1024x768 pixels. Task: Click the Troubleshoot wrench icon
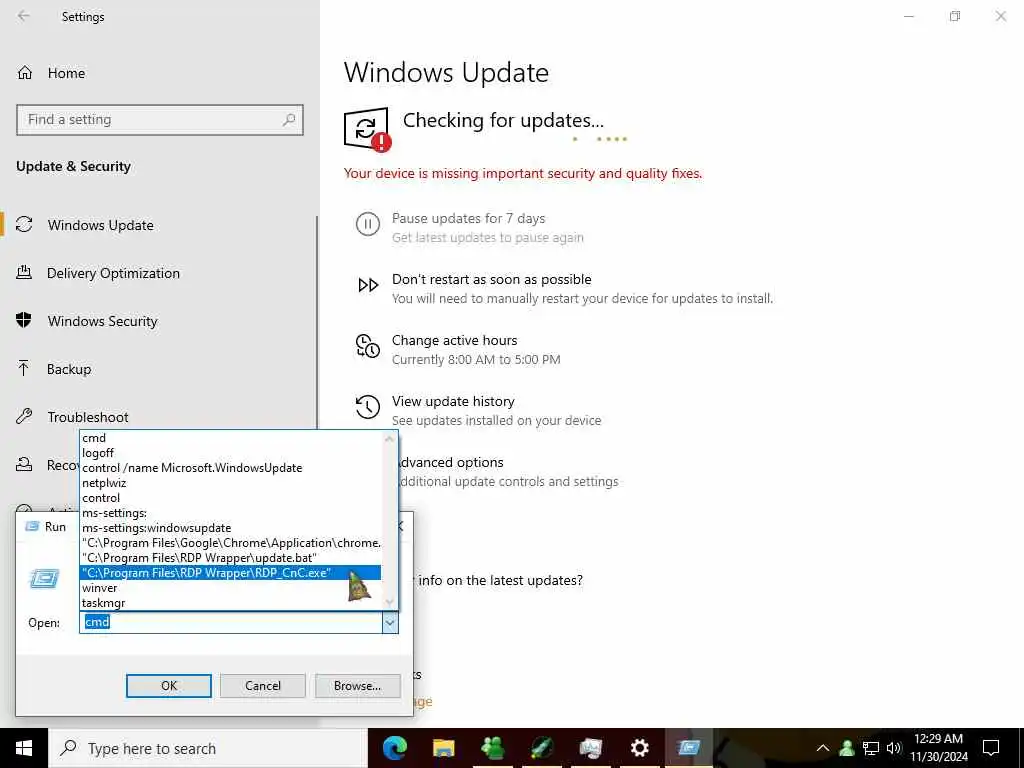(24, 416)
